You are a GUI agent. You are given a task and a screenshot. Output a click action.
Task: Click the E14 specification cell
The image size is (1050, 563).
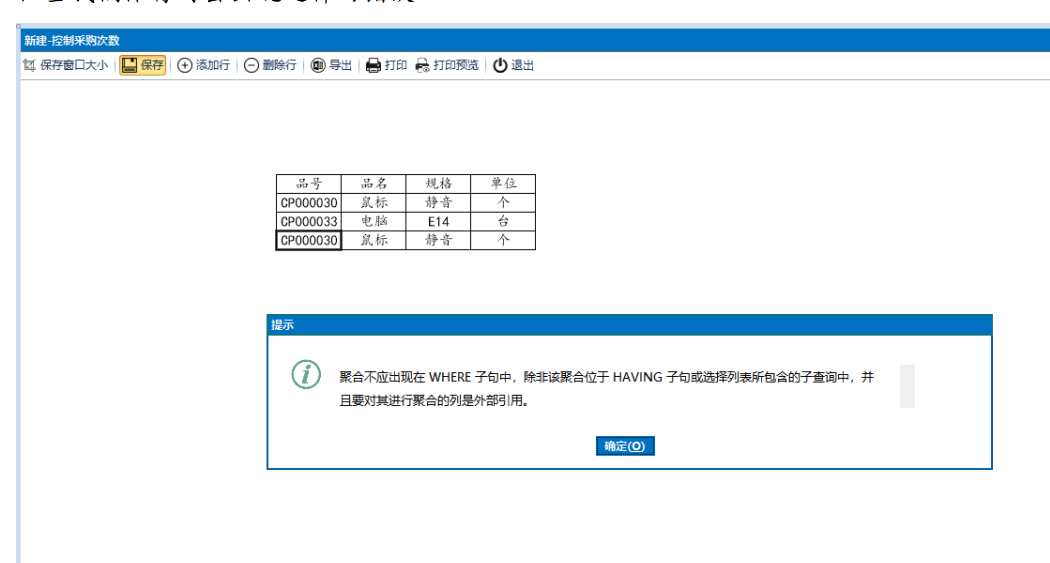438,222
